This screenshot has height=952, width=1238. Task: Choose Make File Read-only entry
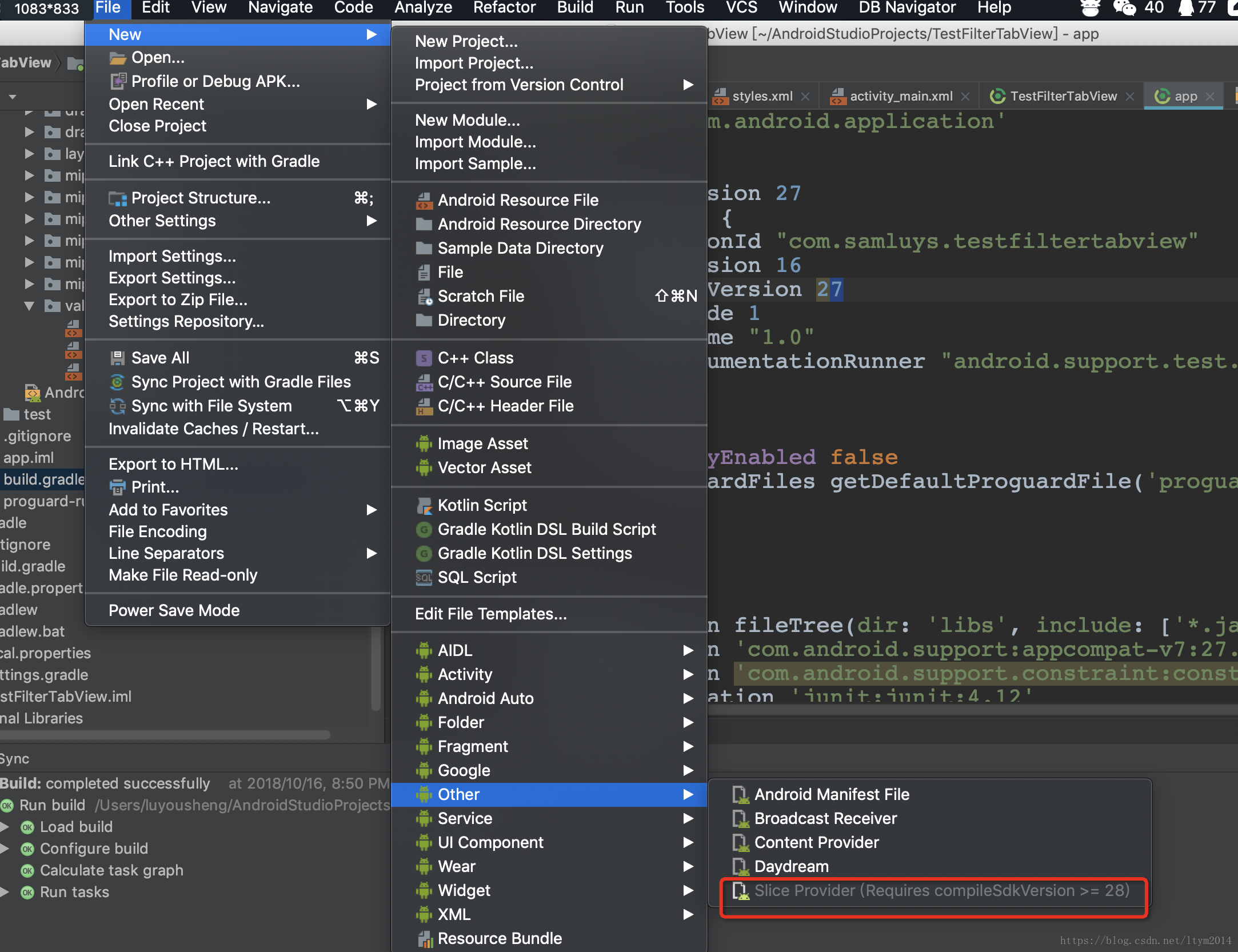coord(238,575)
